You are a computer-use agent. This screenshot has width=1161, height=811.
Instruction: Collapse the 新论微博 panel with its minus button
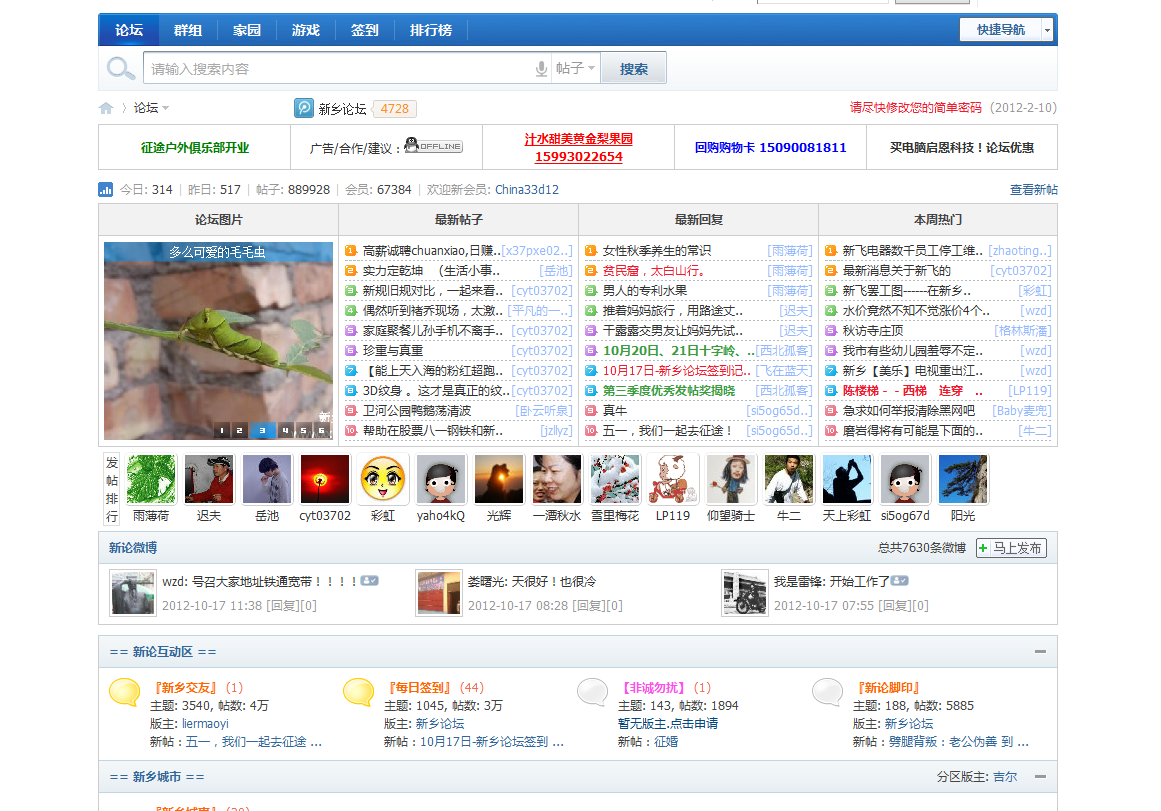(x=1040, y=547)
